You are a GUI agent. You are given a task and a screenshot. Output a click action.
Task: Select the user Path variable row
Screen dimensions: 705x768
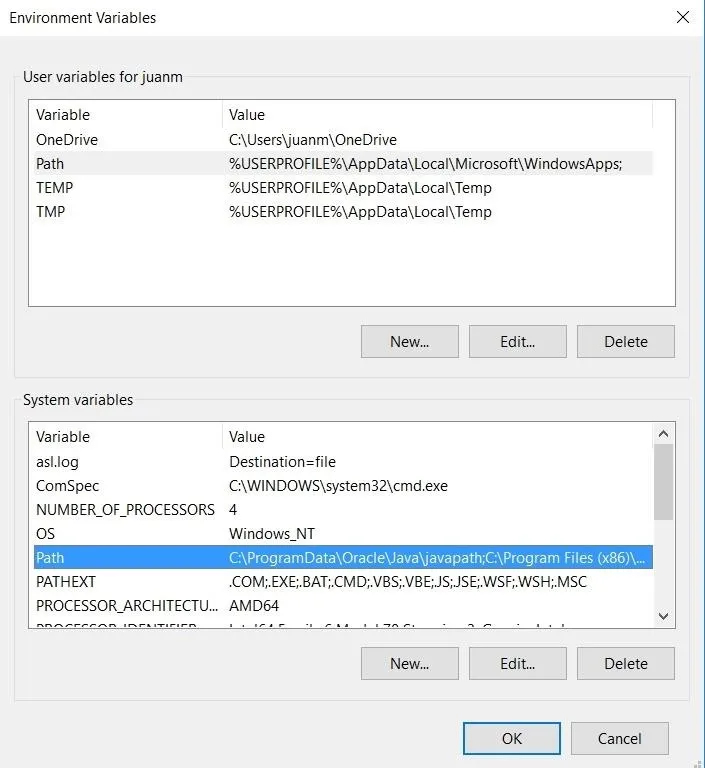[x=343, y=164]
